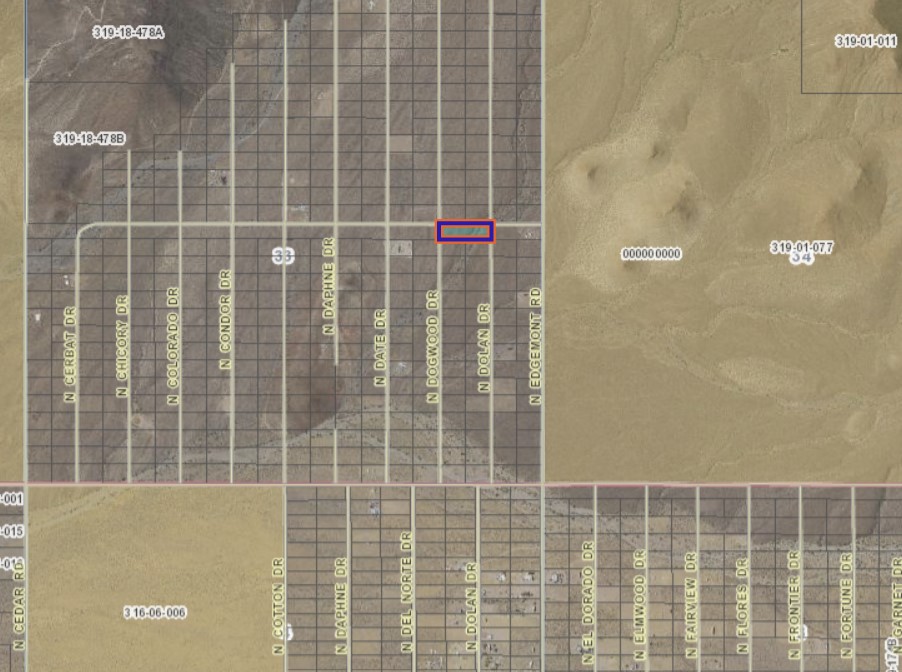Click the N Fairview Dr street label
The image size is (902, 672).
point(690,600)
